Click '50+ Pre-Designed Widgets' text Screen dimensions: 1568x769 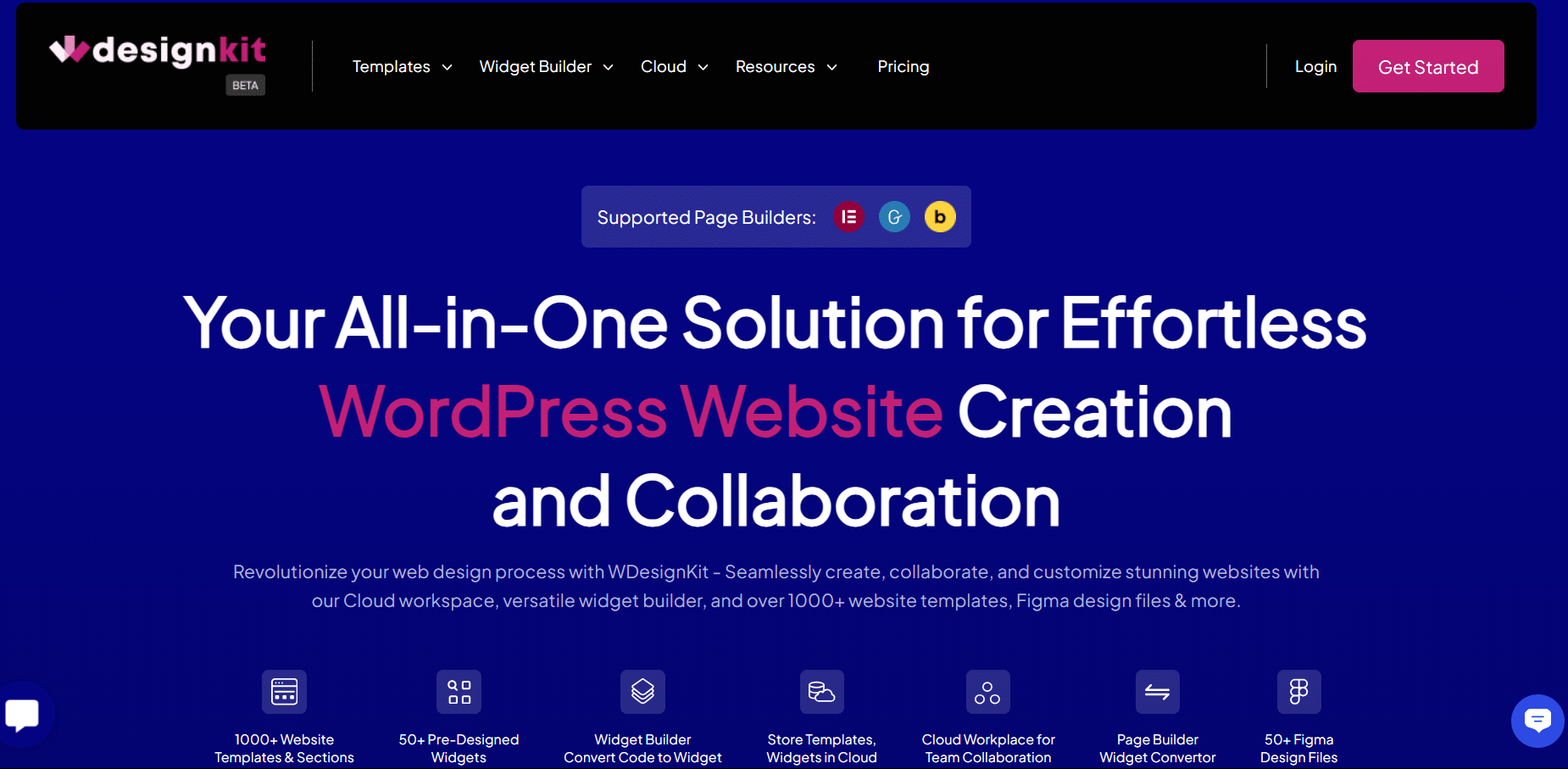click(459, 749)
